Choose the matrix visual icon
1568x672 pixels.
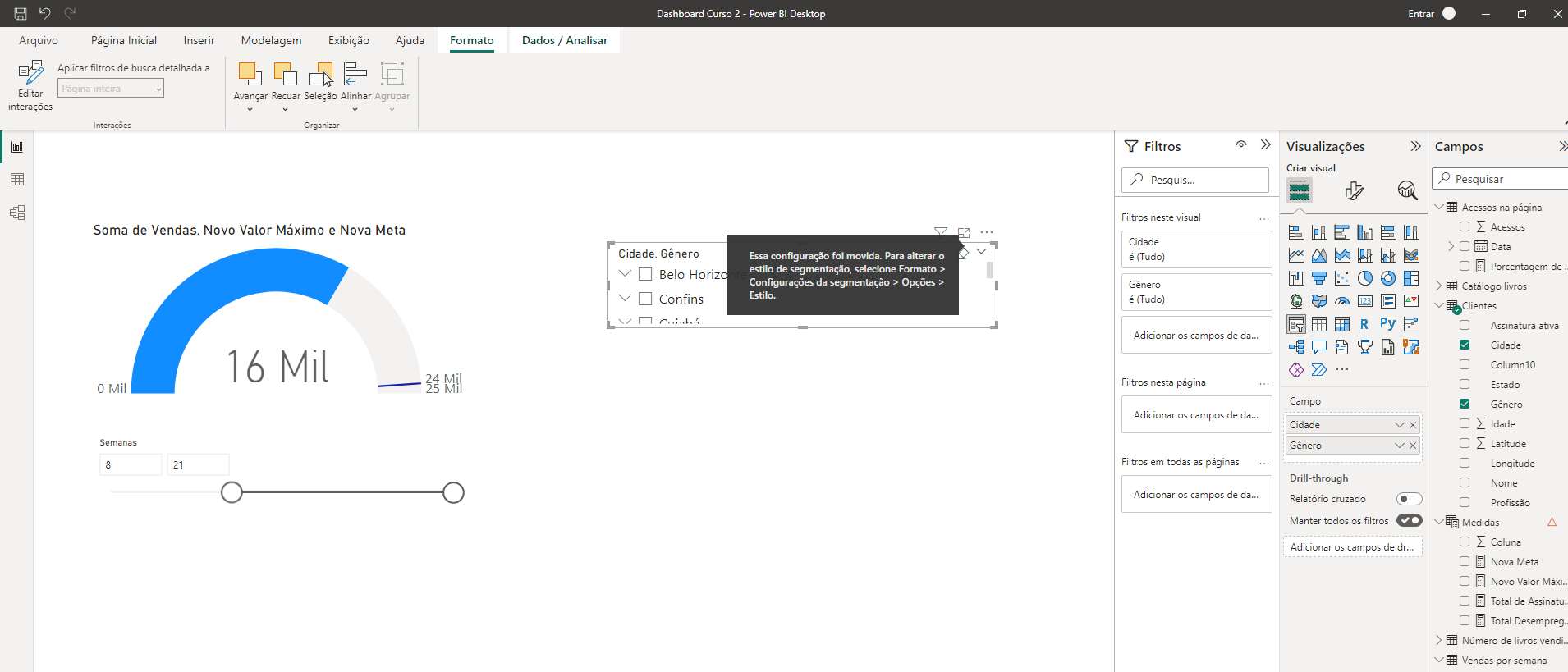[1341, 324]
